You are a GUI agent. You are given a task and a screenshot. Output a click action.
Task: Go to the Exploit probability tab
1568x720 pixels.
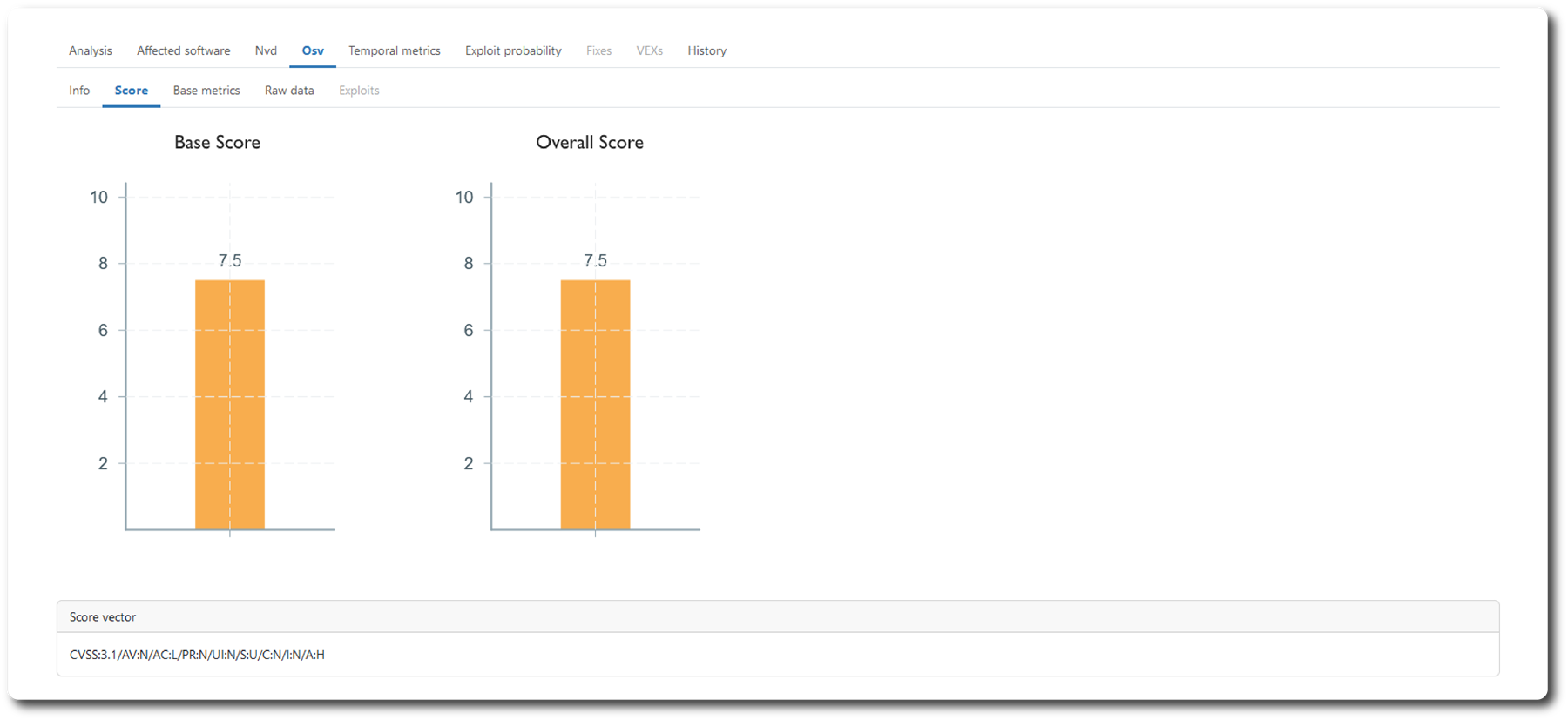click(x=513, y=50)
